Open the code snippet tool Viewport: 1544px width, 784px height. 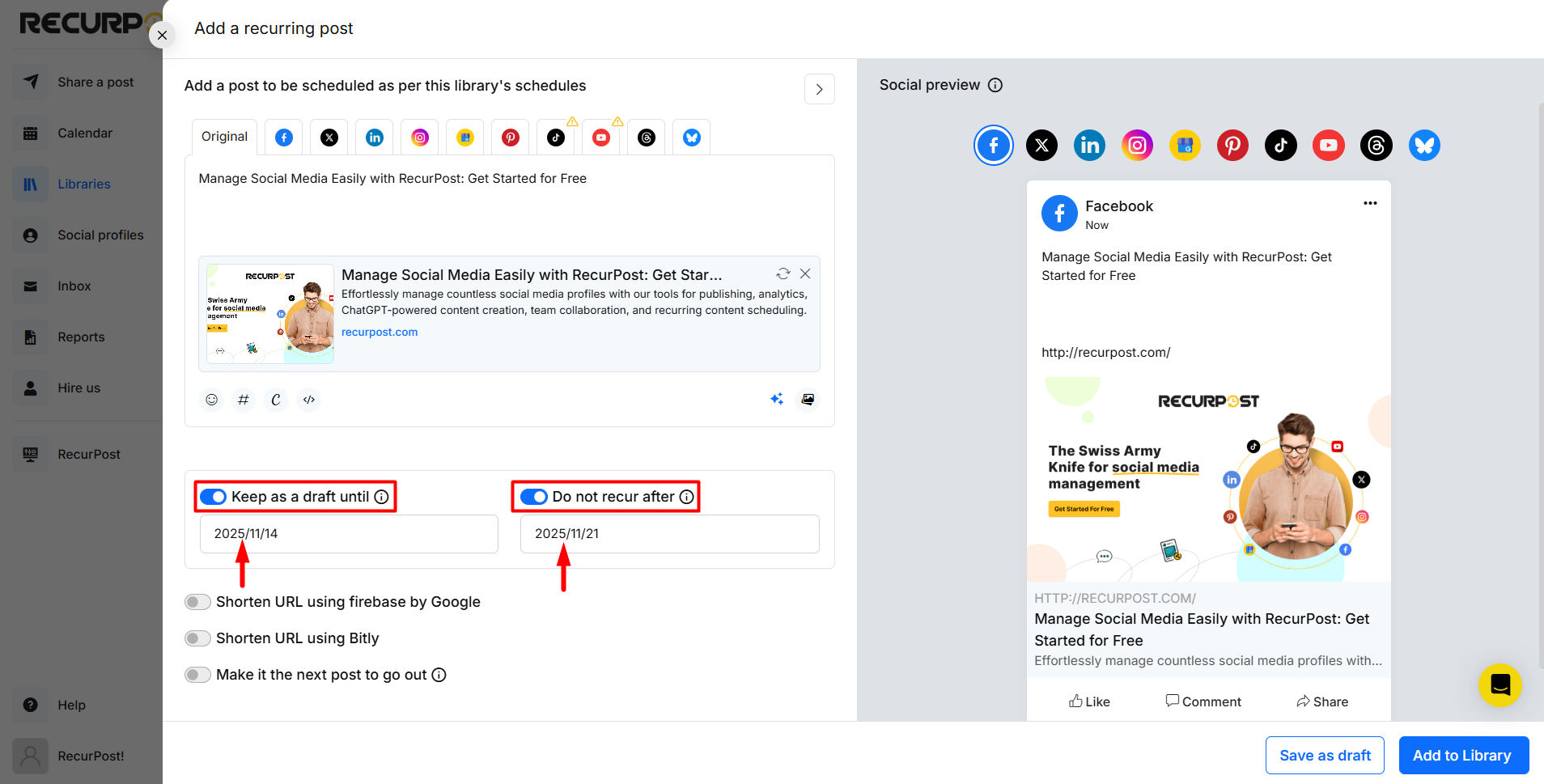tap(309, 400)
